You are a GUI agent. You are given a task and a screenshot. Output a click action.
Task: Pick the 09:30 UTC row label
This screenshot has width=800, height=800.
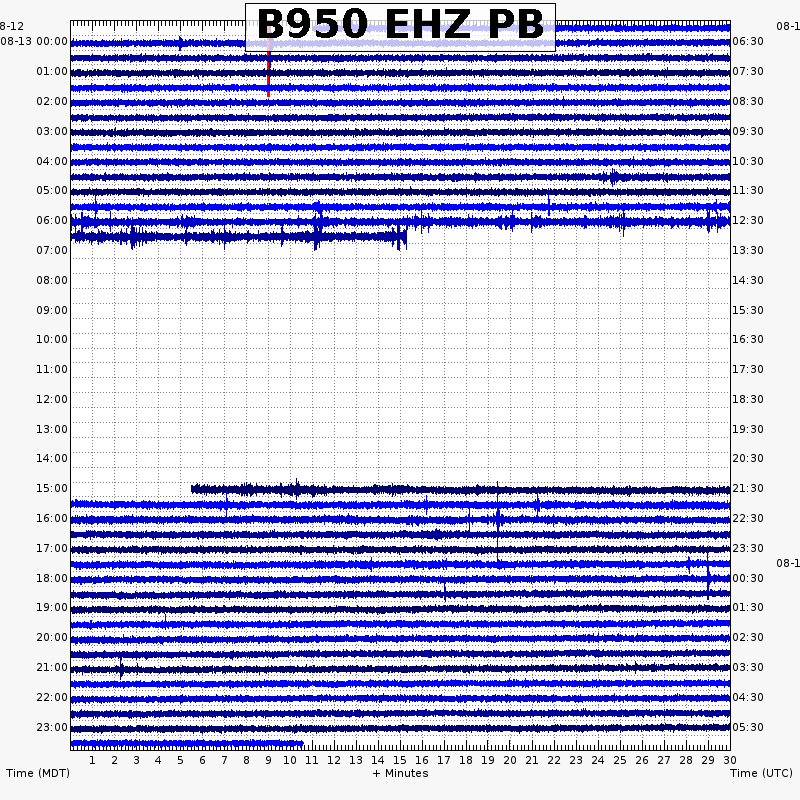coord(748,132)
